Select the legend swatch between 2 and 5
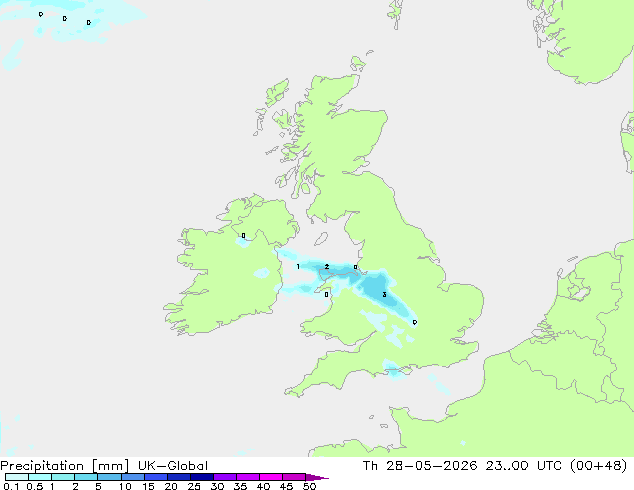Screen dimensions: 634x490 pyautogui.click(x=86, y=477)
